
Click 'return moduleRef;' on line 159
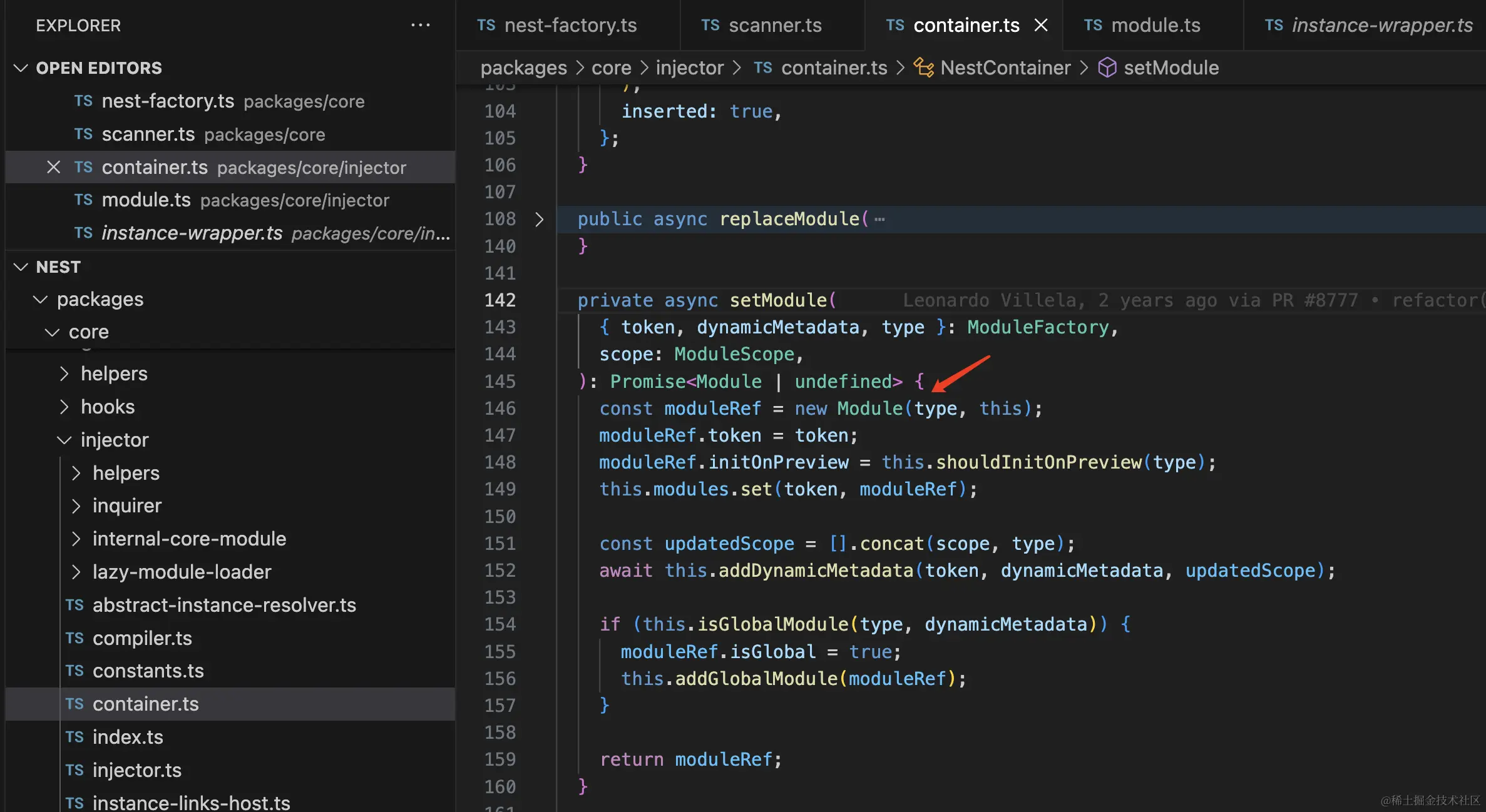691,759
